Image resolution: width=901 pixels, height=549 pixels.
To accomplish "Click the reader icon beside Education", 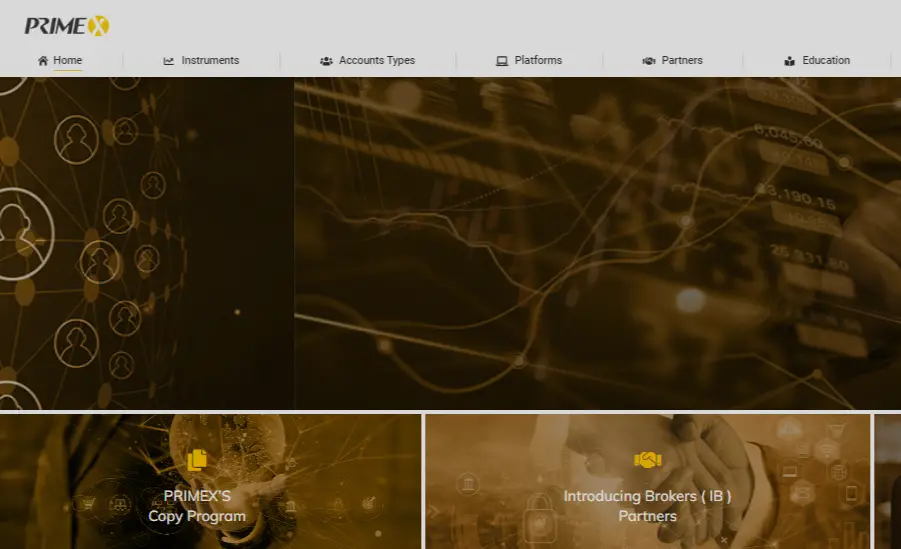I will pyautogui.click(x=790, y=60).
